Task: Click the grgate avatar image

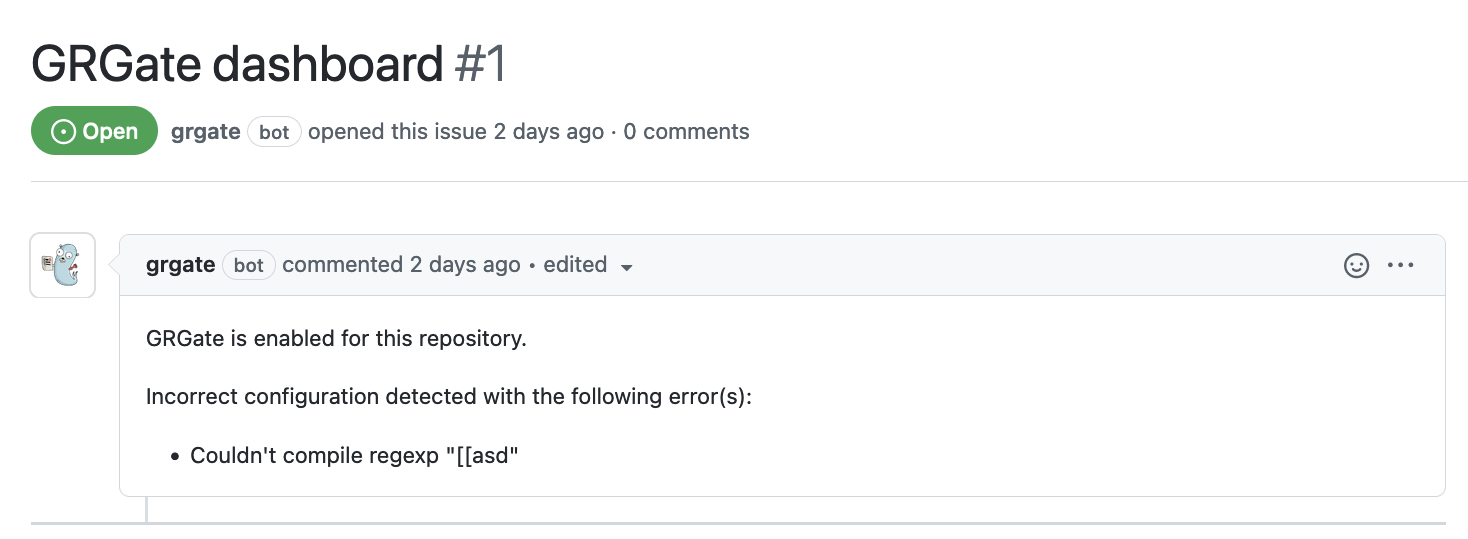Action: pos(63,265)
